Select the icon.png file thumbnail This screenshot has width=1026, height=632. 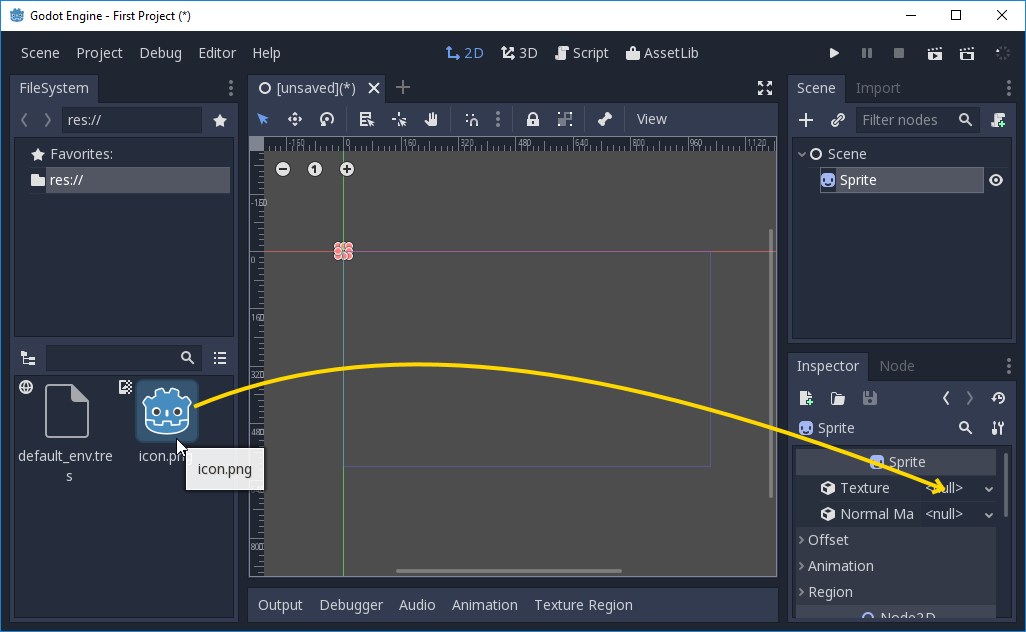[167, 412]
